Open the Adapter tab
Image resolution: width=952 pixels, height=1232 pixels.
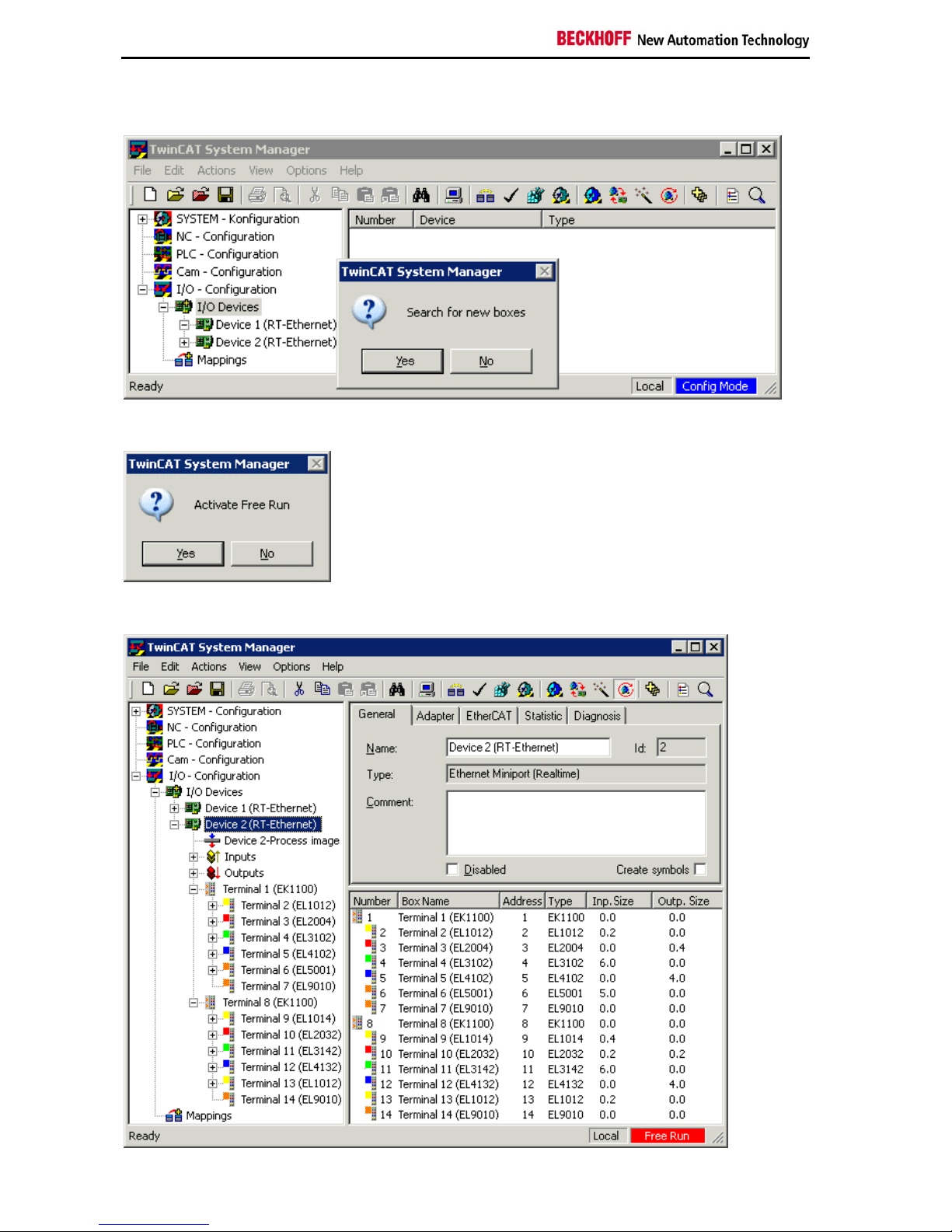pos(435,716)
